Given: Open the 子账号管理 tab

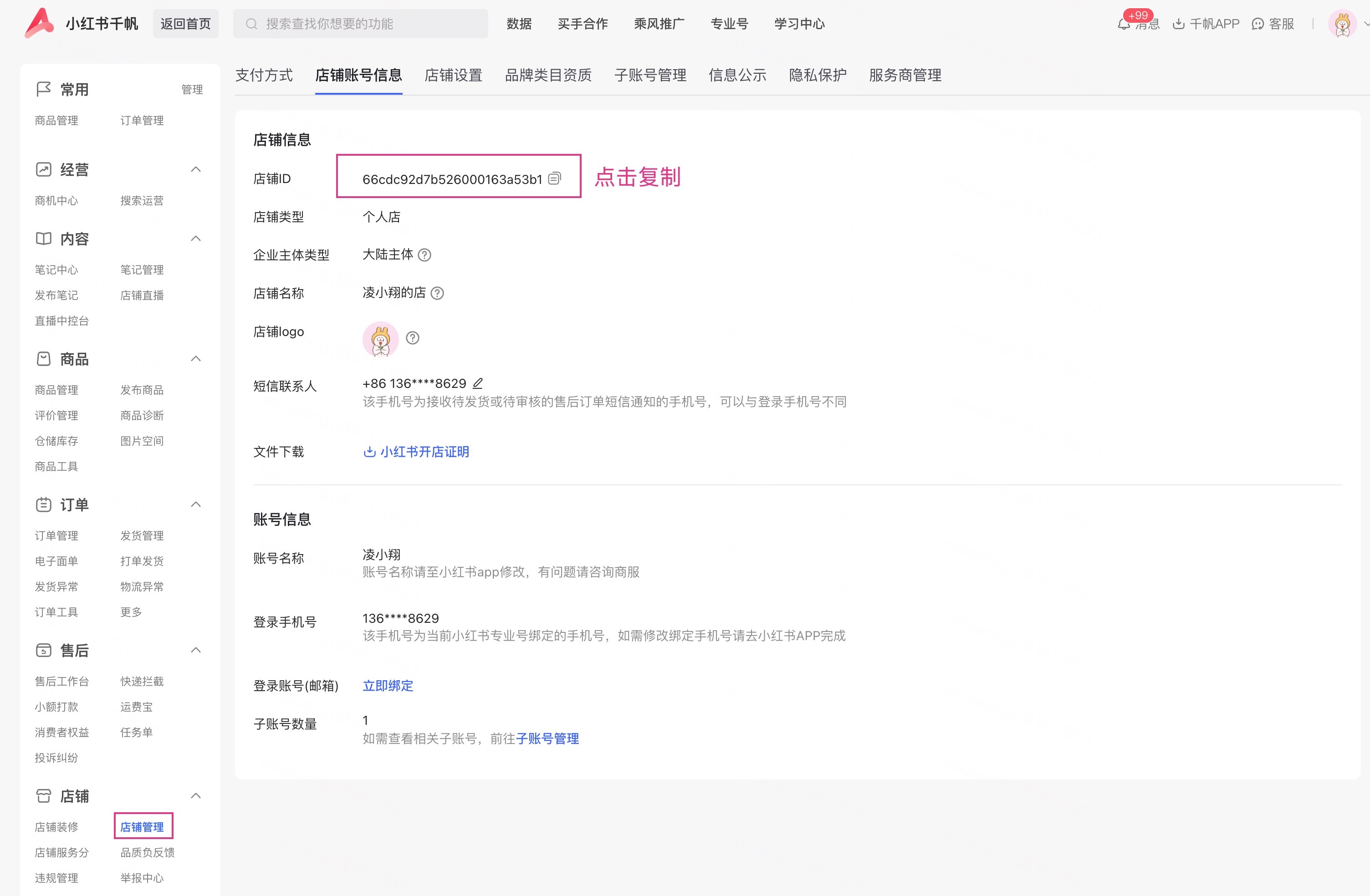Looking at the screenshot, I should point(650,75).
